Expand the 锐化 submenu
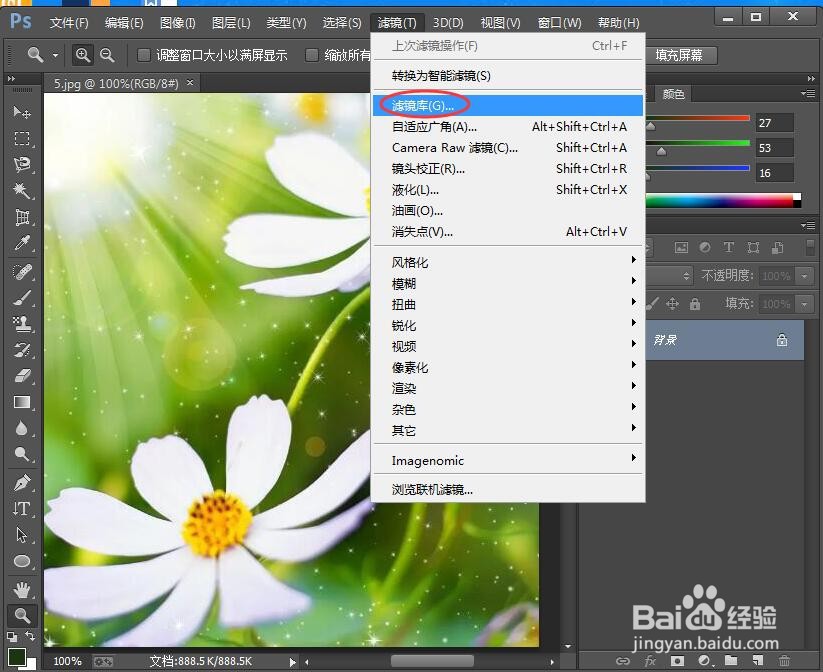The width and height of the screenshot is (823, 672). point(508,326)
